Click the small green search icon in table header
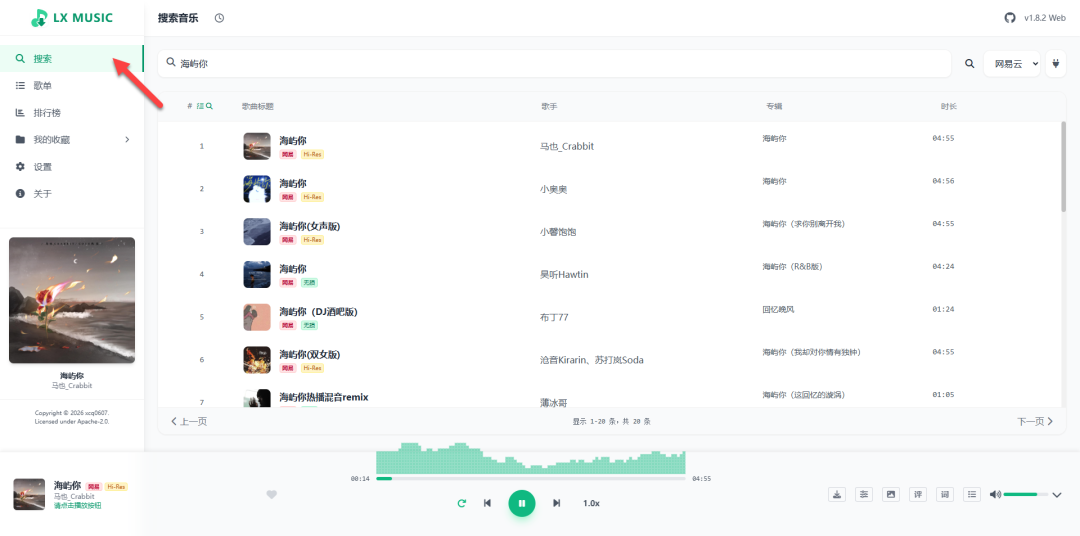This screenshot has width=1080, height=536. click(x=209, y=106)
